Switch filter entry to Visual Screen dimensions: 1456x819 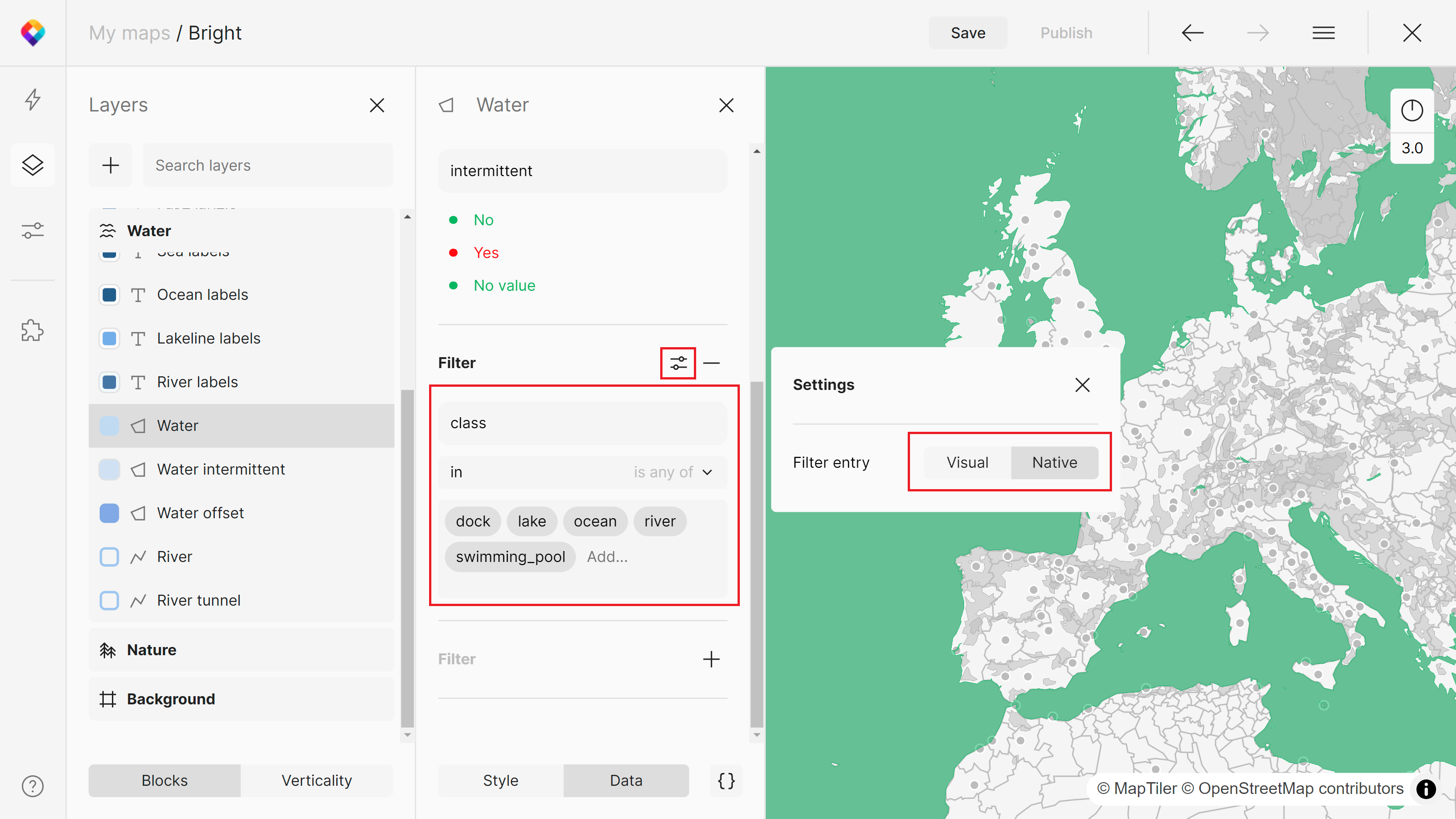[967, 462]
